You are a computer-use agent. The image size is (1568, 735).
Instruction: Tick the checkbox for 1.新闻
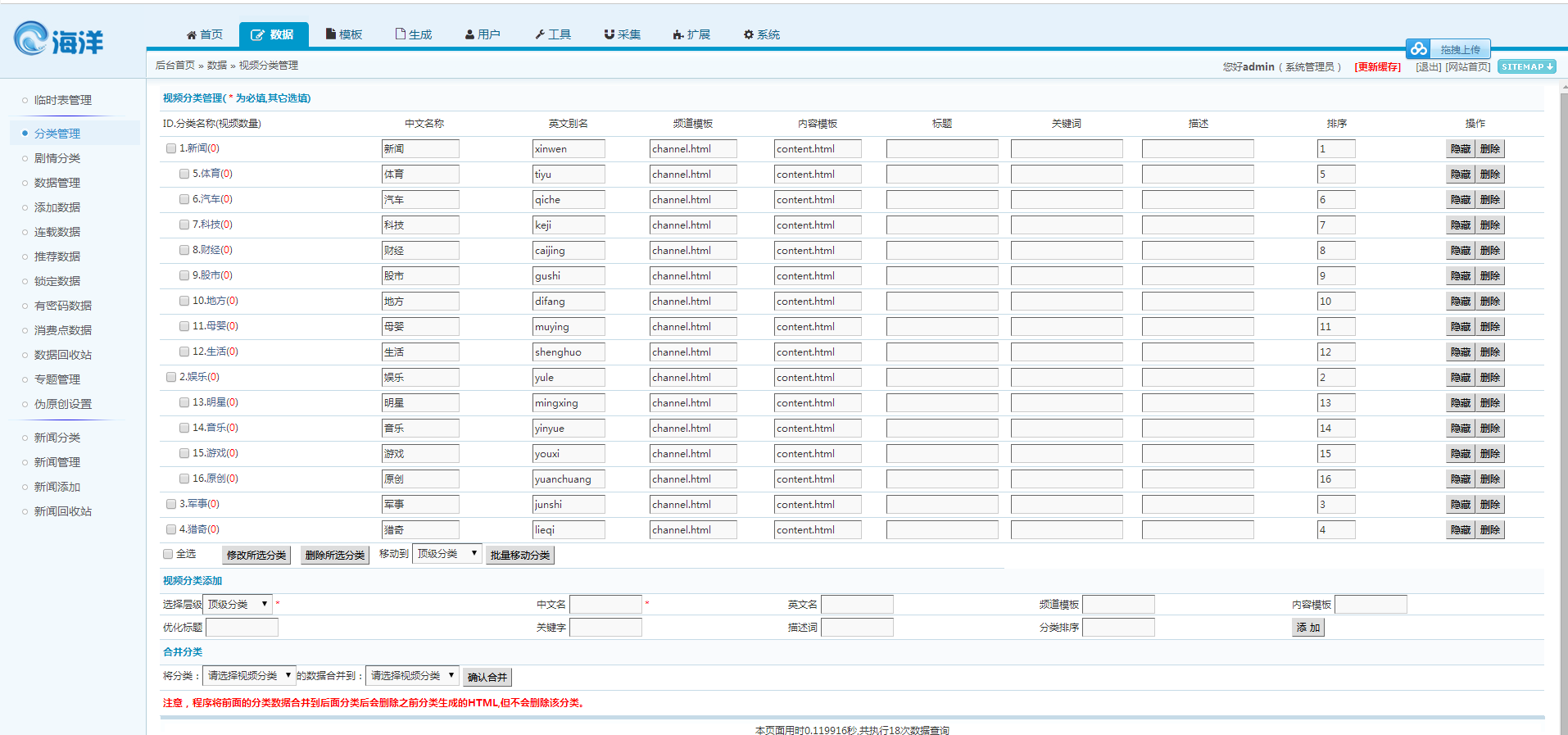171,148
